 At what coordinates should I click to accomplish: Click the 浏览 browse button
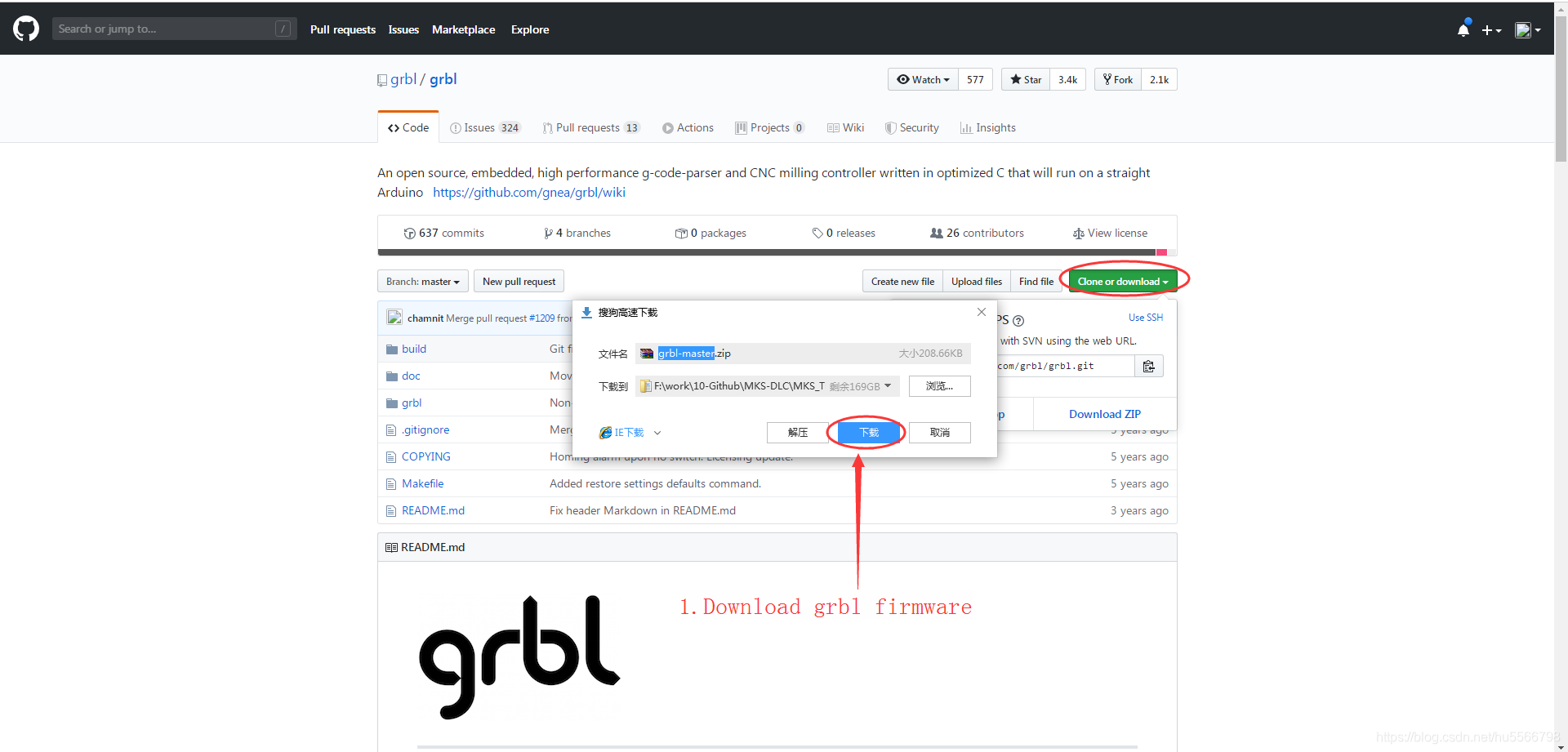point(939,386)
